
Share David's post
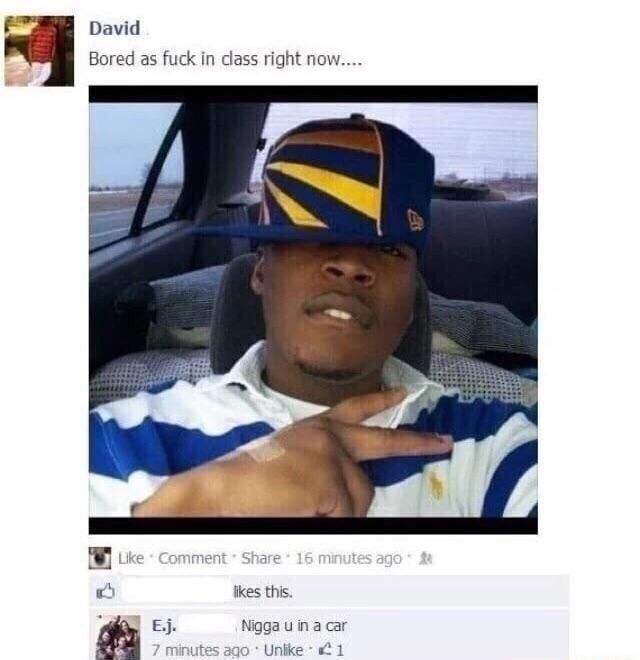point(261,559)
